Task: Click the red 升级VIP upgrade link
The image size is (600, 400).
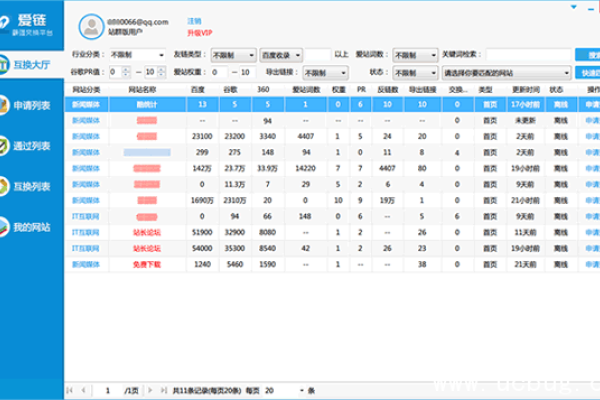Action: click(x=199, y=33)
